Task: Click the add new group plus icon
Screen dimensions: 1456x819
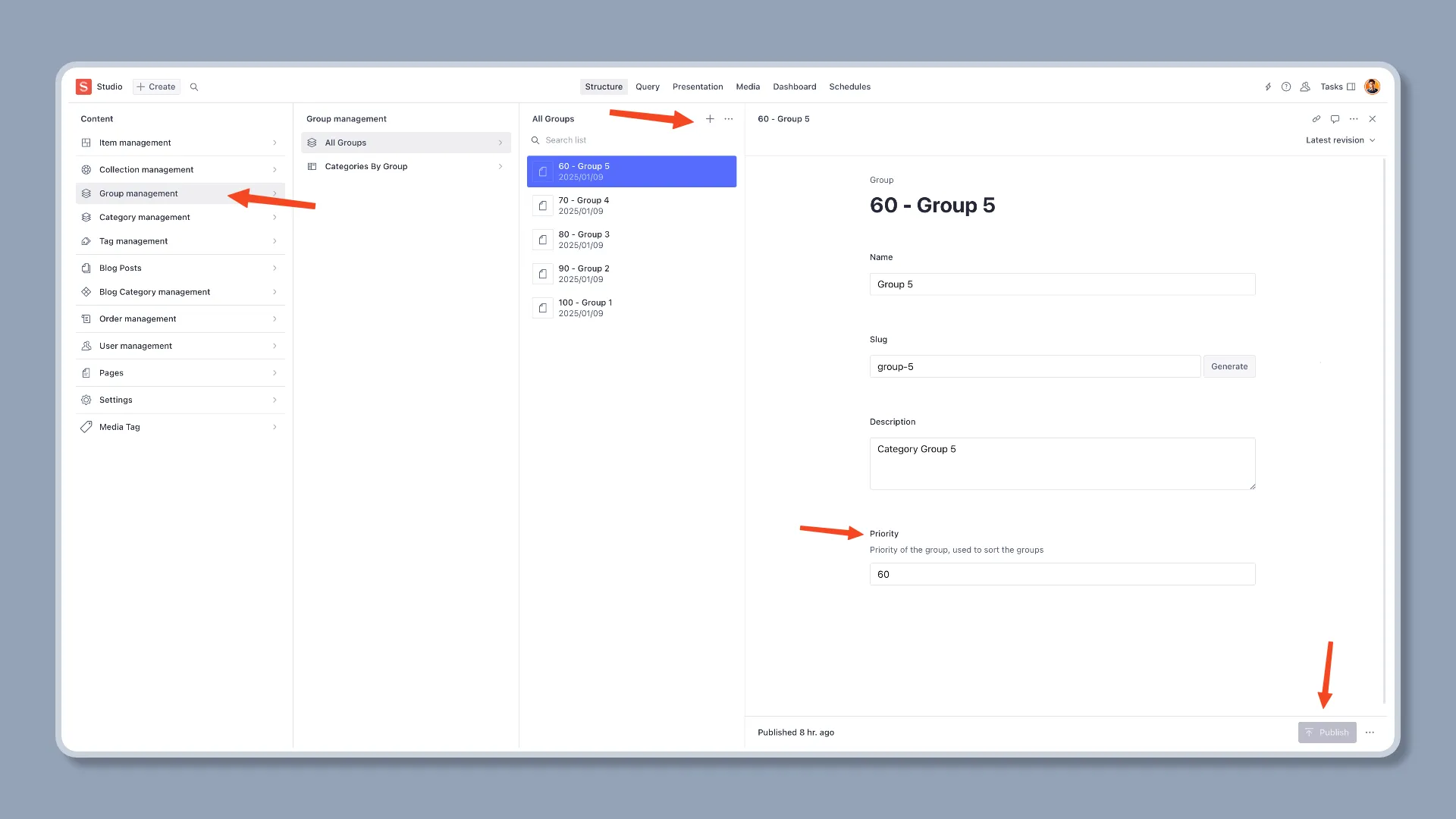Action: [709, 118]
